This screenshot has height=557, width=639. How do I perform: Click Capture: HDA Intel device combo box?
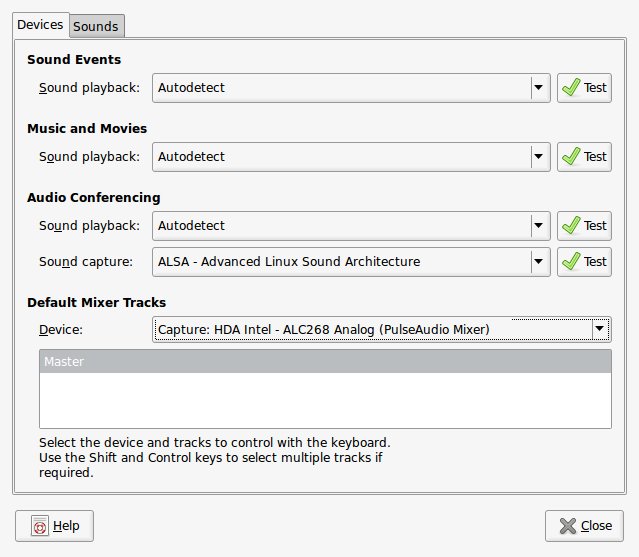point(382,329)
